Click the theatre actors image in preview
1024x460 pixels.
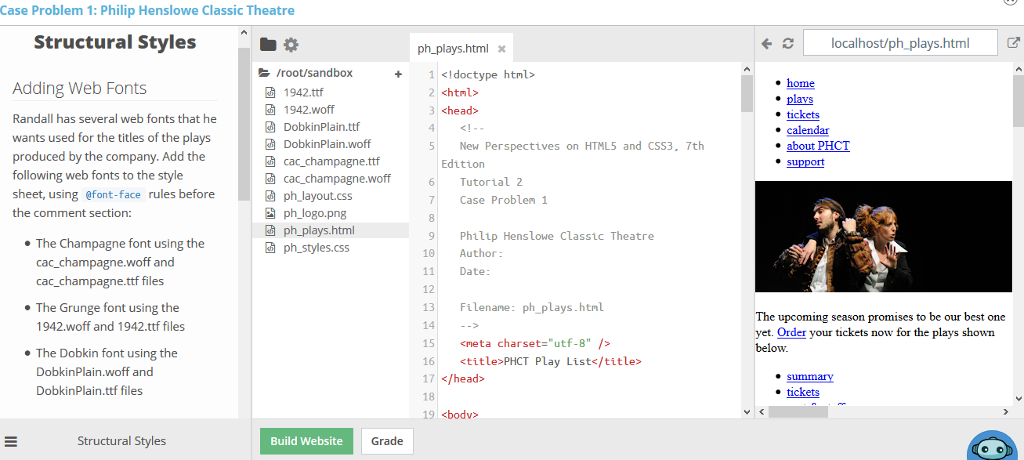pyautogui.click(x=883, y=237)
